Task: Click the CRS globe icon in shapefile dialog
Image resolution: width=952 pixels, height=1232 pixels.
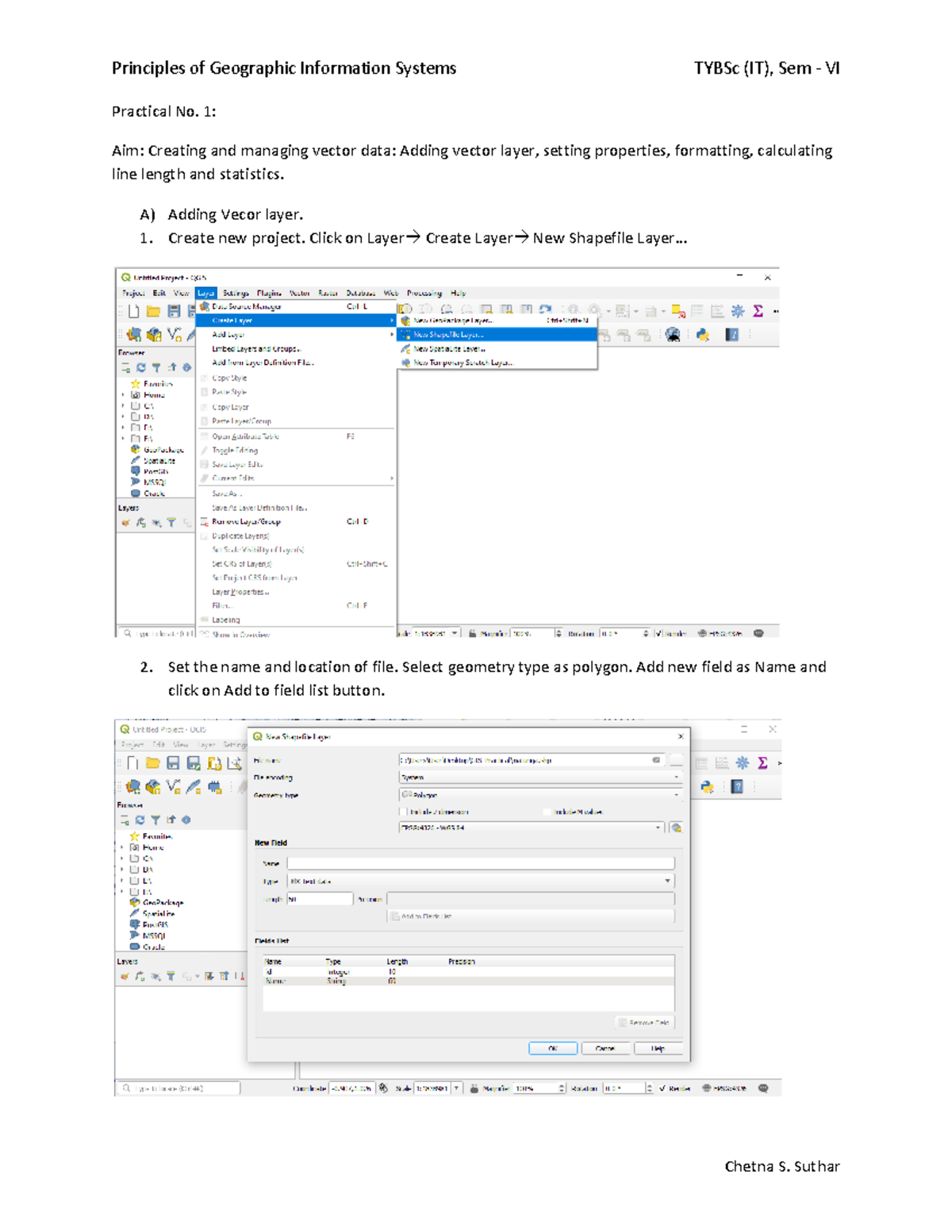Action: coord(675,827)
